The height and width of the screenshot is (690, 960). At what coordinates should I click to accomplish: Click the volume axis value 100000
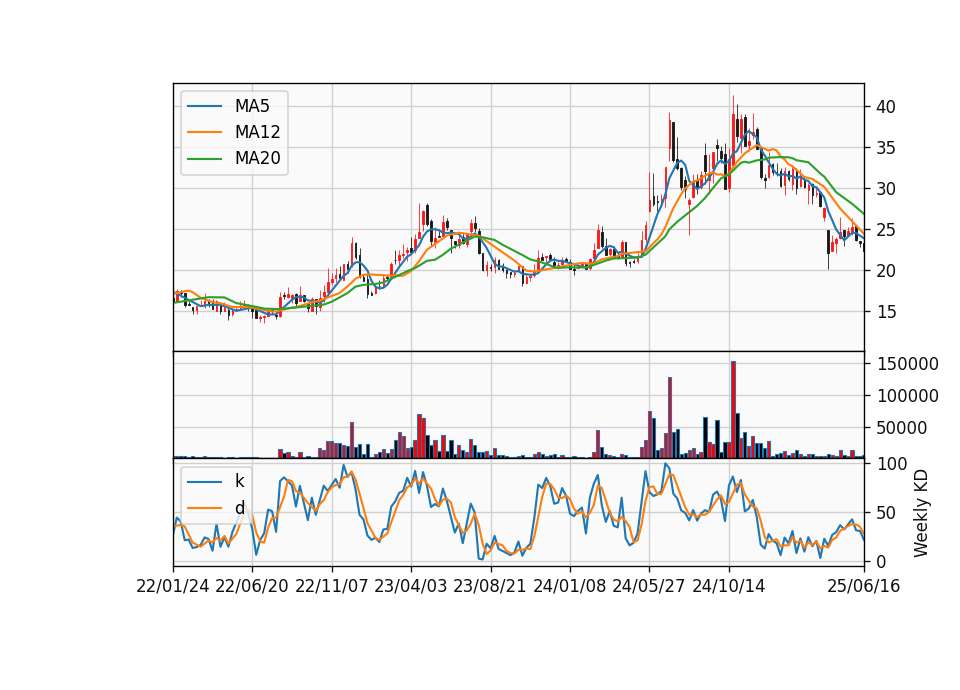[x=908, y=396]
